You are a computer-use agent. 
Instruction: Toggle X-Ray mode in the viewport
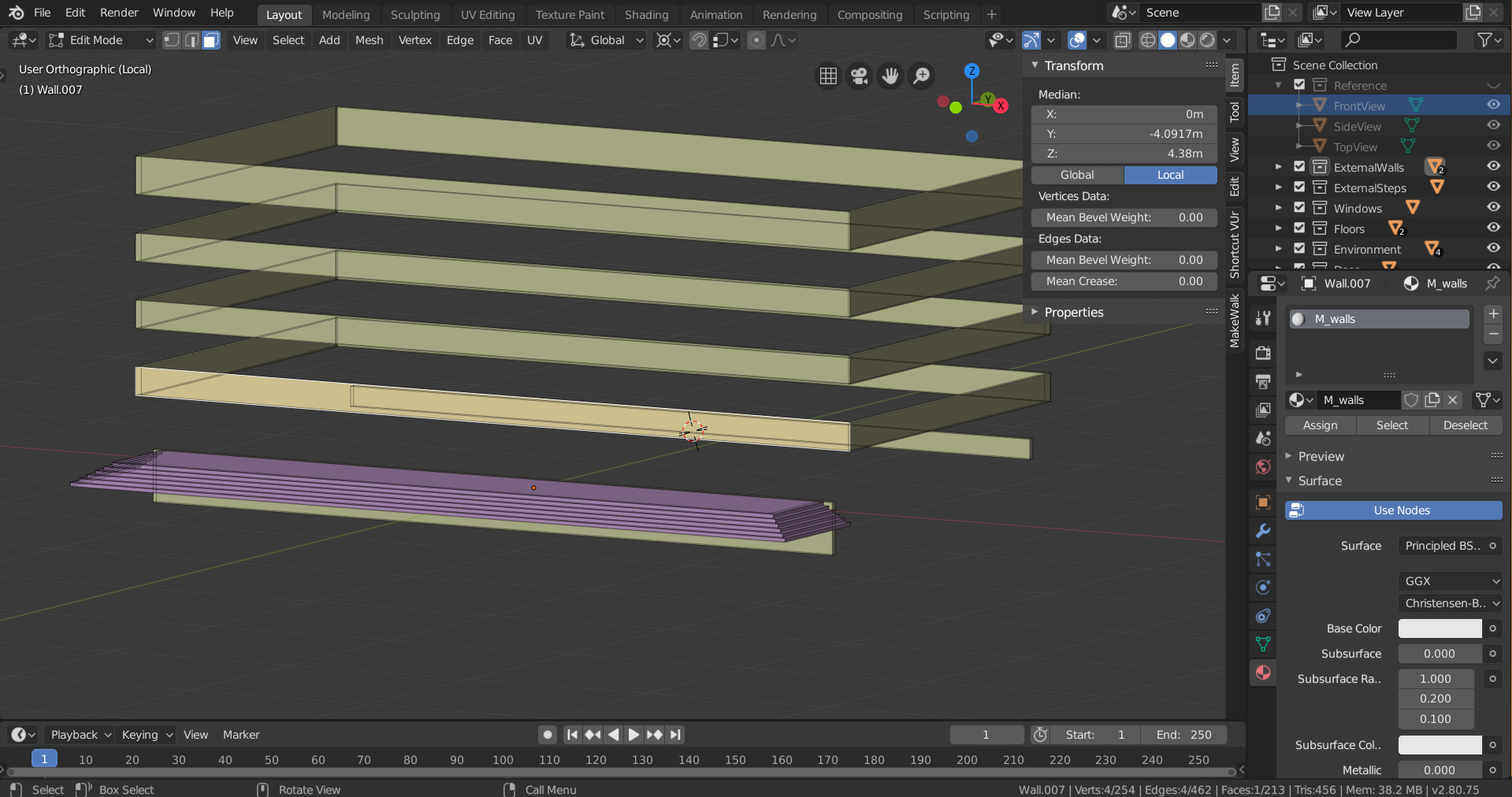pyautogui.click(x=1122, y=40)
